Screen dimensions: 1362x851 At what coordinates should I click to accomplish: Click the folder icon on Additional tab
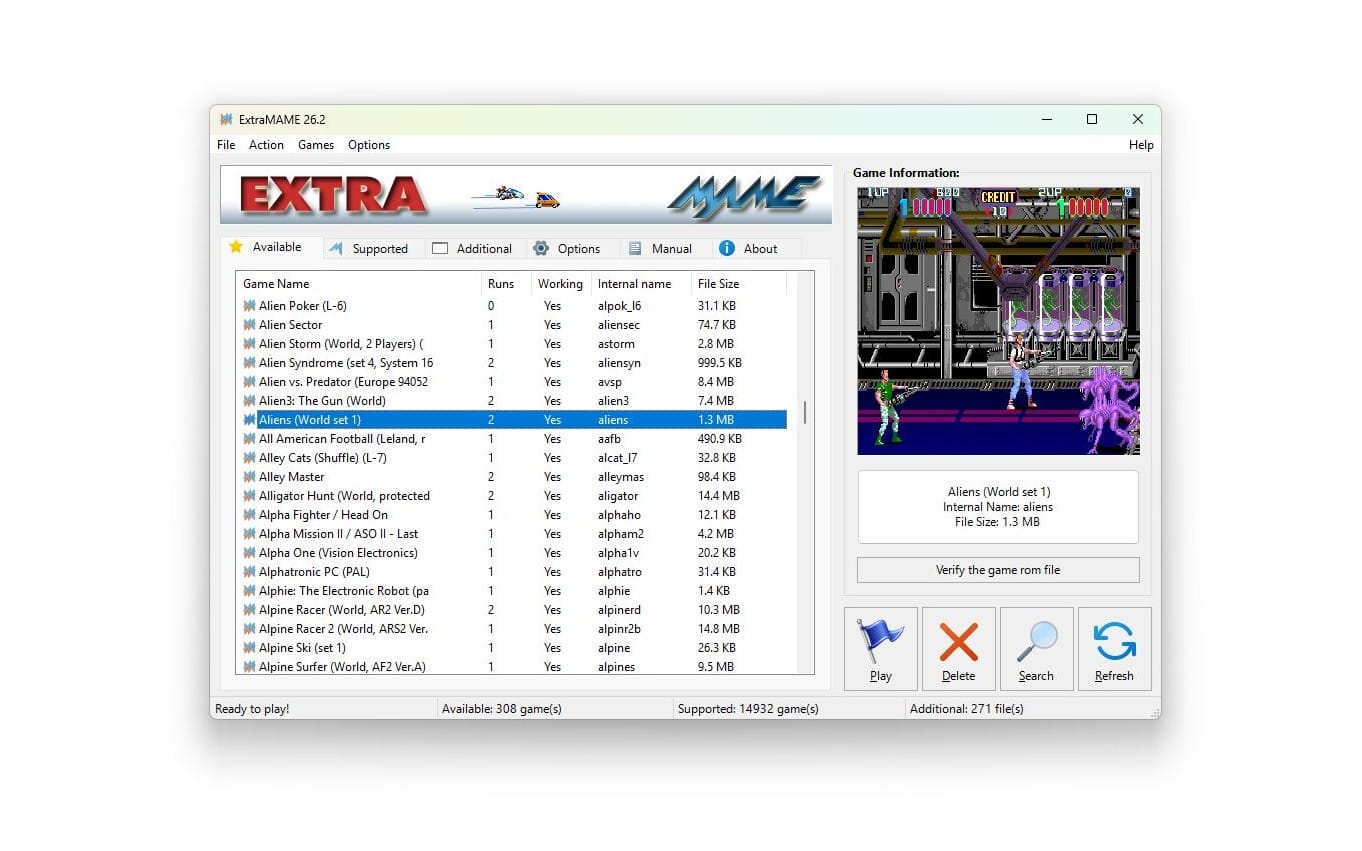pyautogui.click(x=440, y=248)
